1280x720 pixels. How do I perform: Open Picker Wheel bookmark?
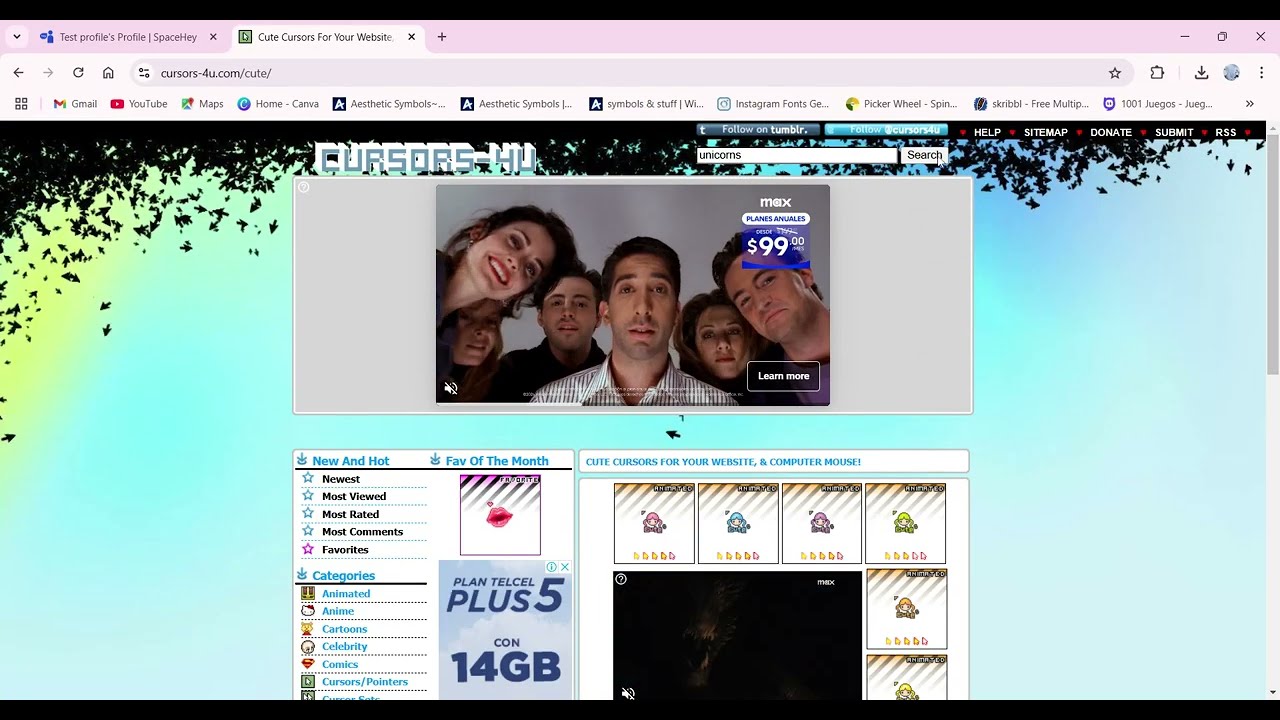tap(901, 104)
